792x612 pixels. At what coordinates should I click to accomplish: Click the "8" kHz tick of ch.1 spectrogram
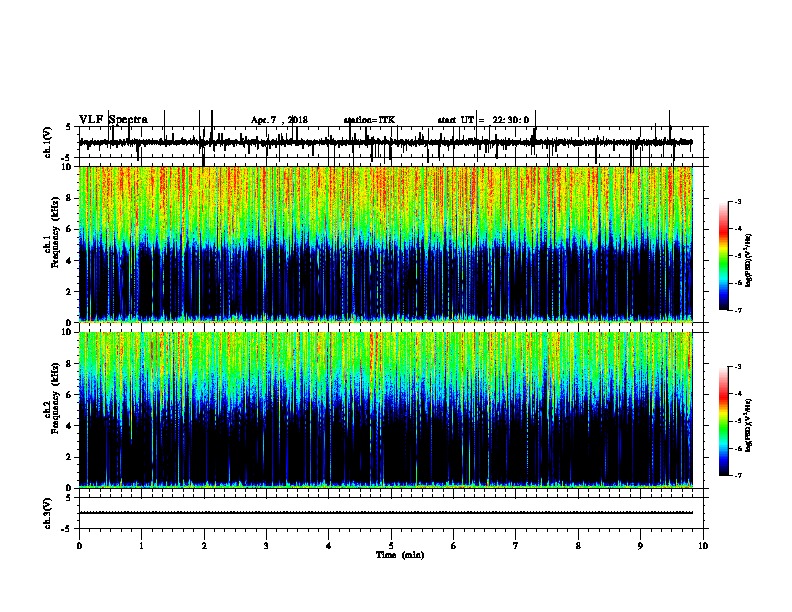pyautogui.click(x=70, y=198)
